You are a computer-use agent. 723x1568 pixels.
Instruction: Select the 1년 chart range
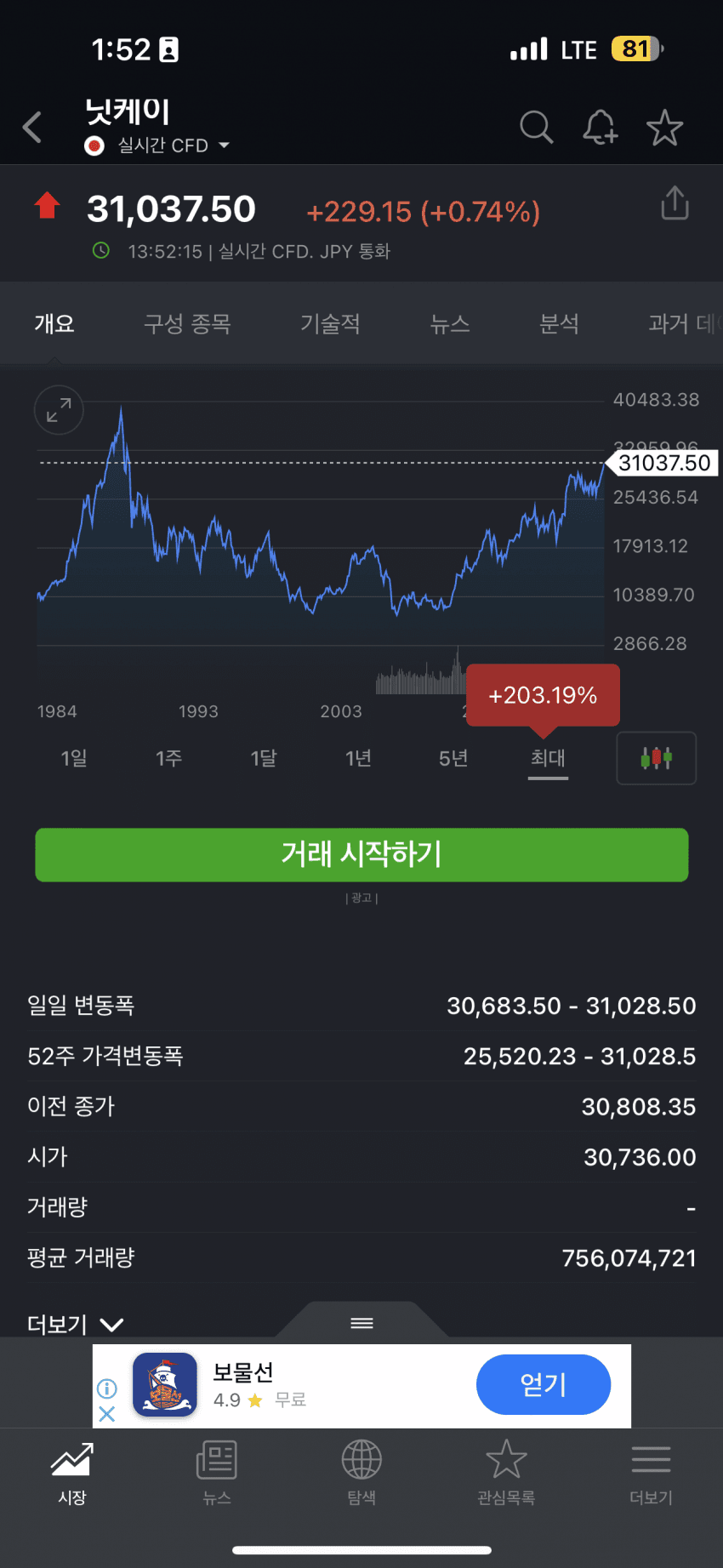[x=358, y=757]
